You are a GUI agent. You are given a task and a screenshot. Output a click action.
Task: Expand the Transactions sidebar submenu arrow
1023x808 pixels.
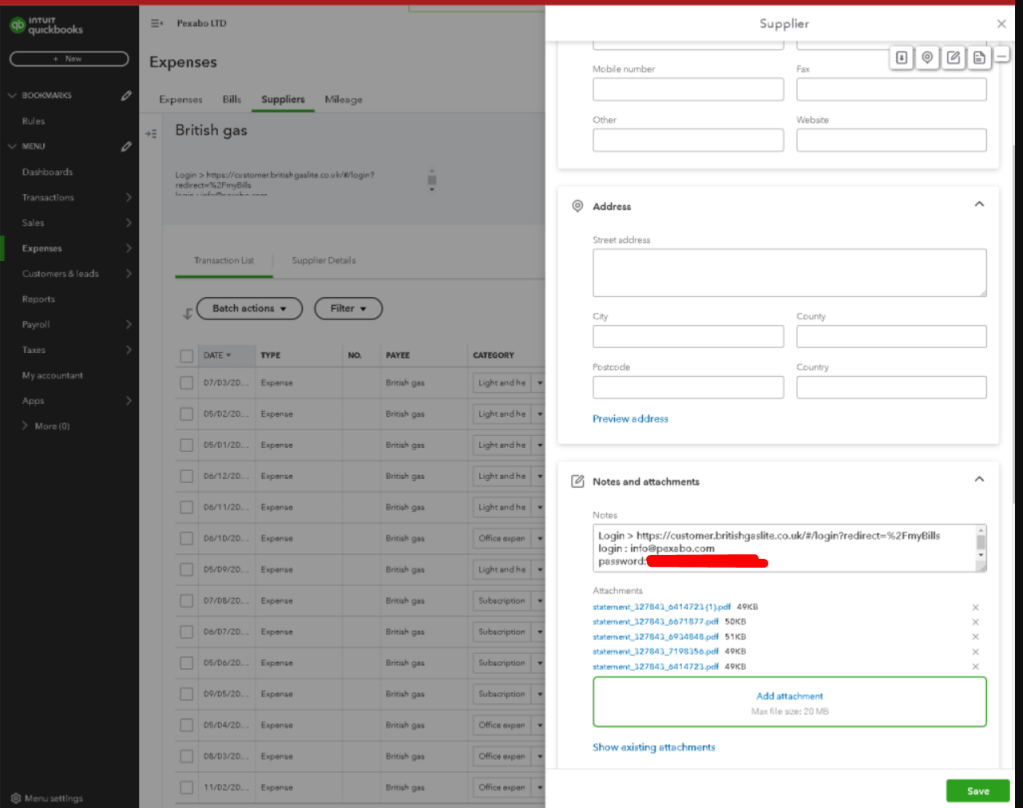tap(129, 197)
